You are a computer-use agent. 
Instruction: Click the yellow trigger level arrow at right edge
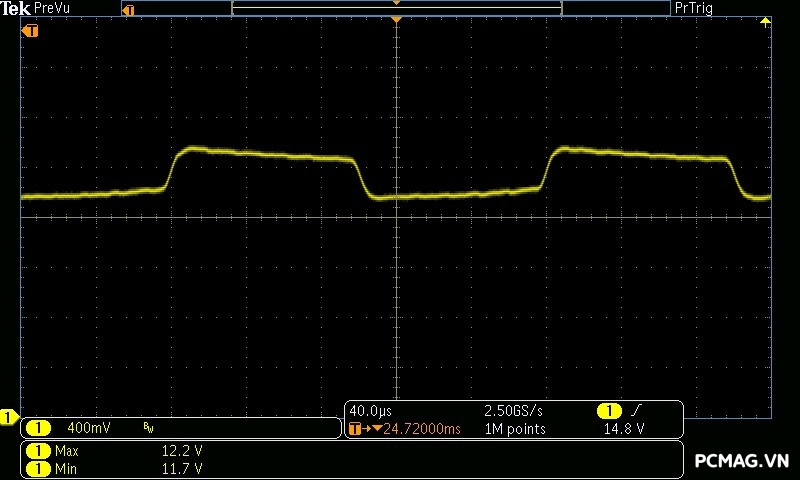[x=766, y=21]
